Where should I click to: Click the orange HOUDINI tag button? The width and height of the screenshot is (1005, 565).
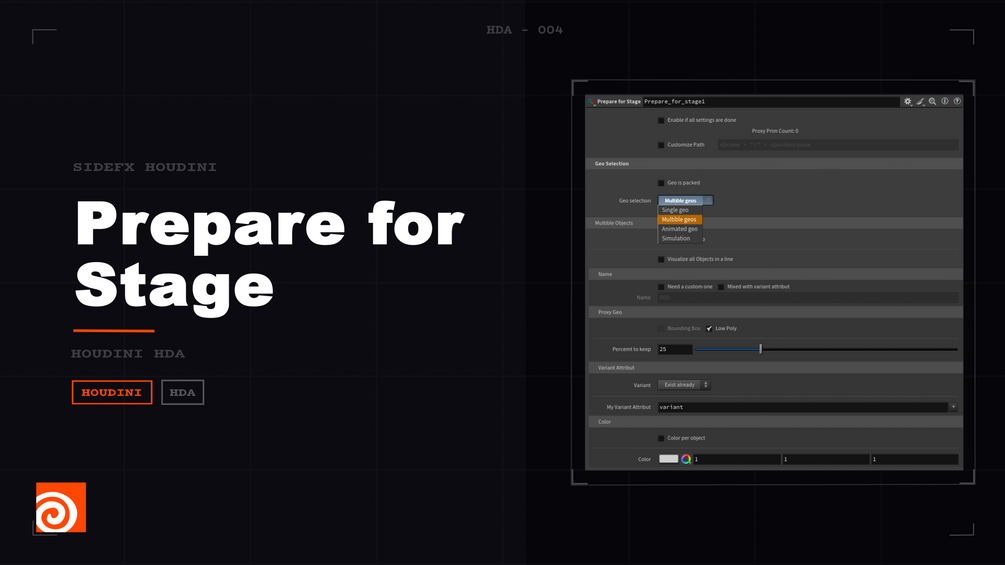tap(112, 393)
